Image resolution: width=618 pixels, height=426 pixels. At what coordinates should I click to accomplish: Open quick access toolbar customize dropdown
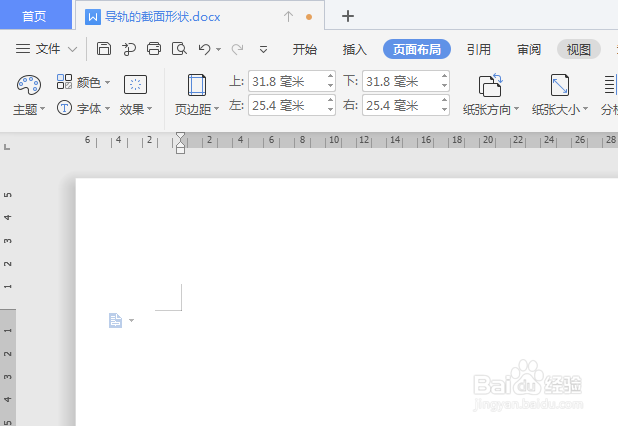click(263, 50)
